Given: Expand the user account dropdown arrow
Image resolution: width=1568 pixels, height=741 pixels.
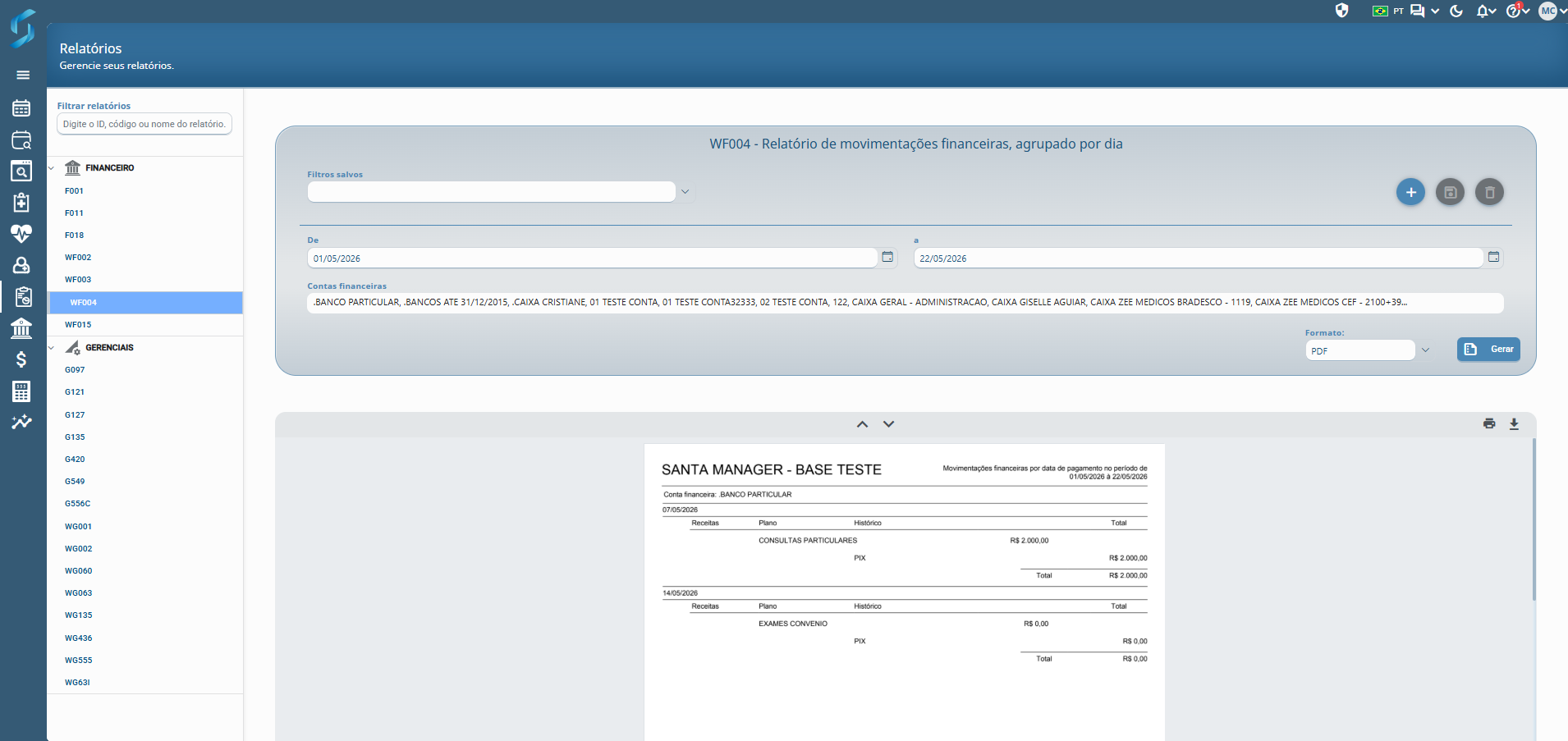Looking at the screenshot, I should [x=1562, y=11].
